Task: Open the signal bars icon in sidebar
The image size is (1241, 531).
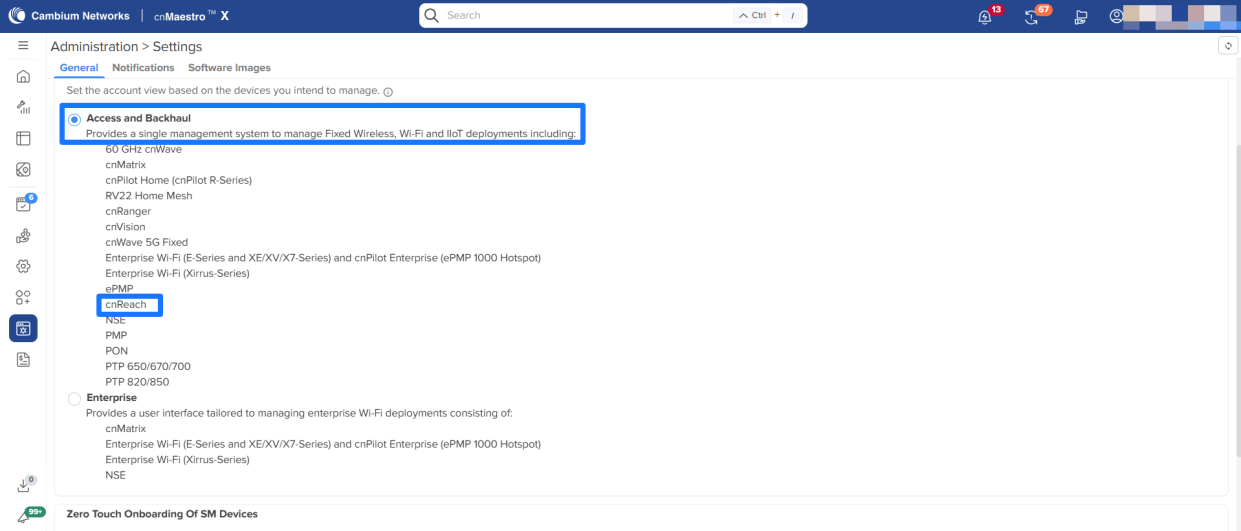Action: 23,107
